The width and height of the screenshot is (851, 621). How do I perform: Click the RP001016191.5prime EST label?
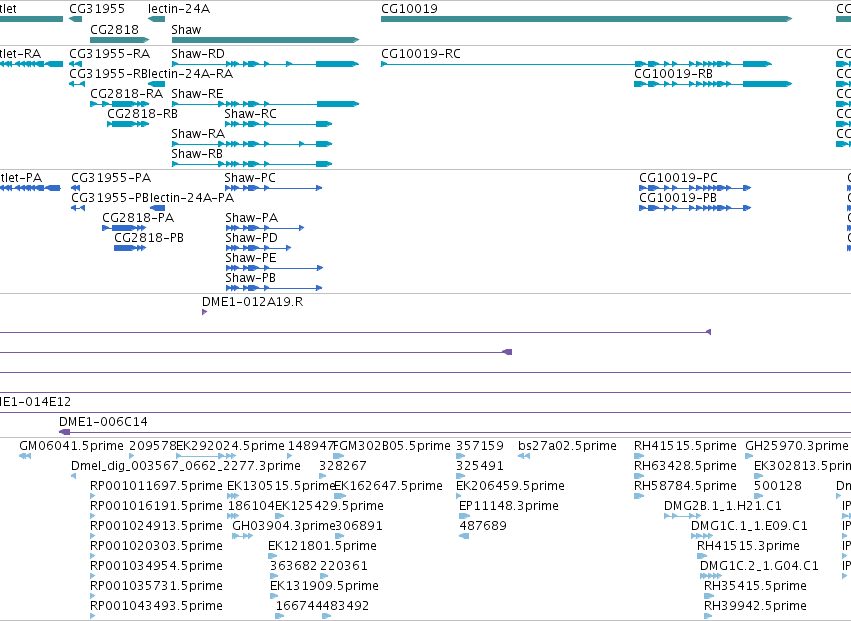pyautogui.click(x=156, y=506)
